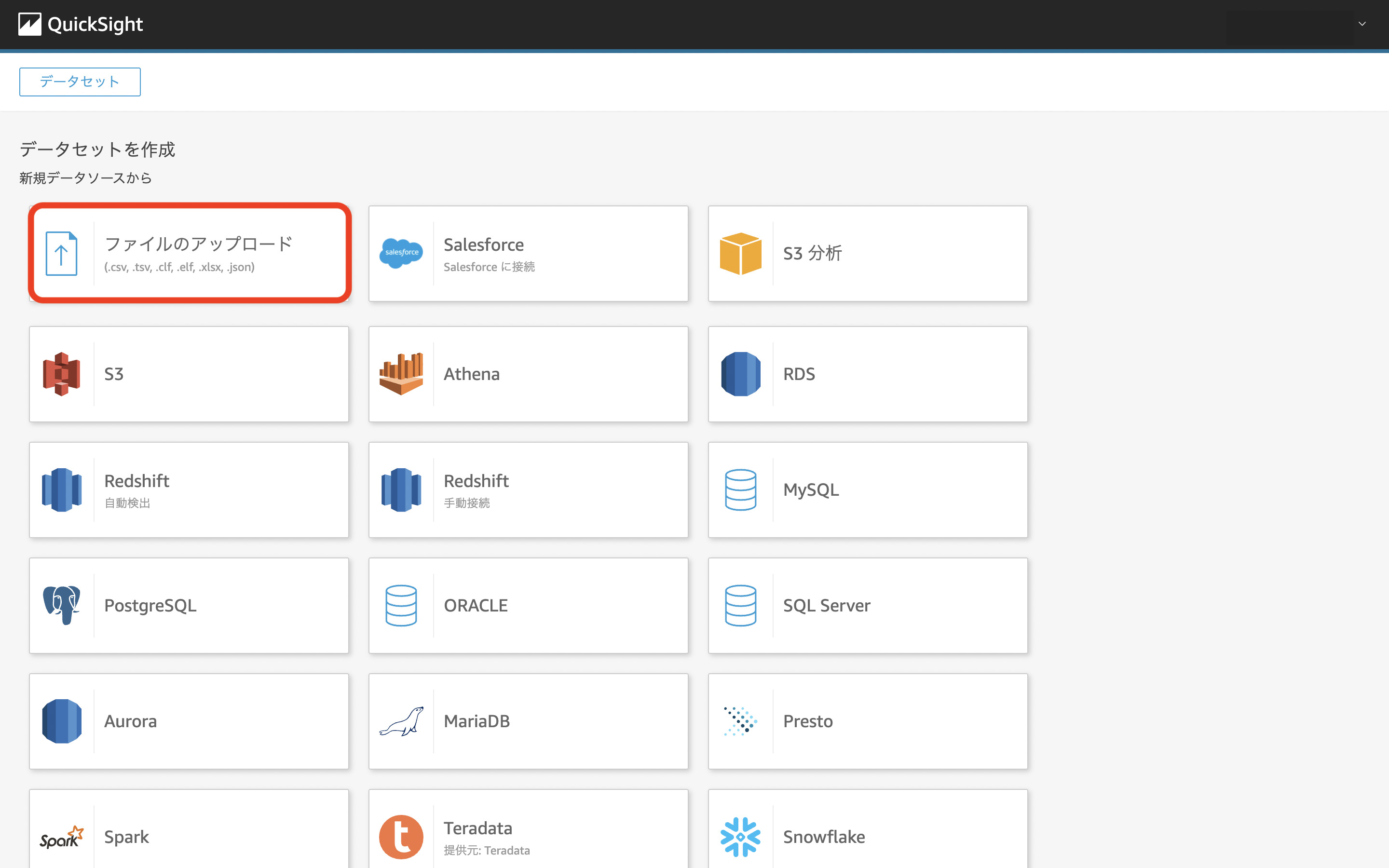Viewport: 1389px width, 868px height.
Task: Select the Aurora data source card
Action: coord(189,721)
